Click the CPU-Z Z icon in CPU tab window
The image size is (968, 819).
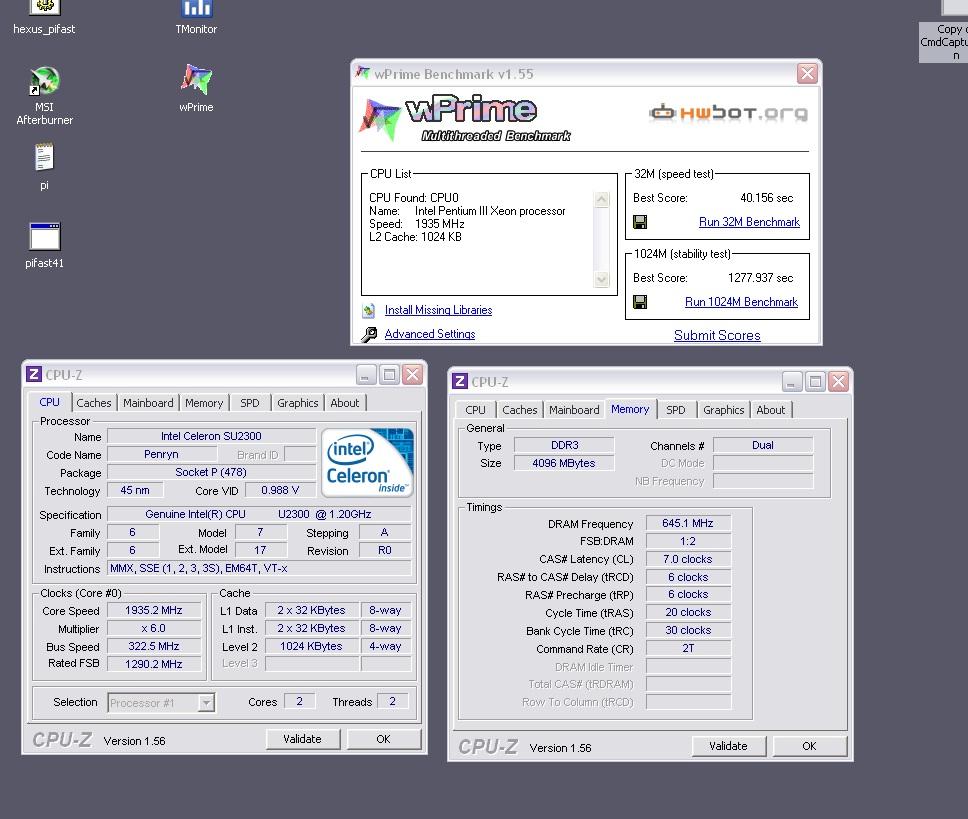tap(34, 375)
